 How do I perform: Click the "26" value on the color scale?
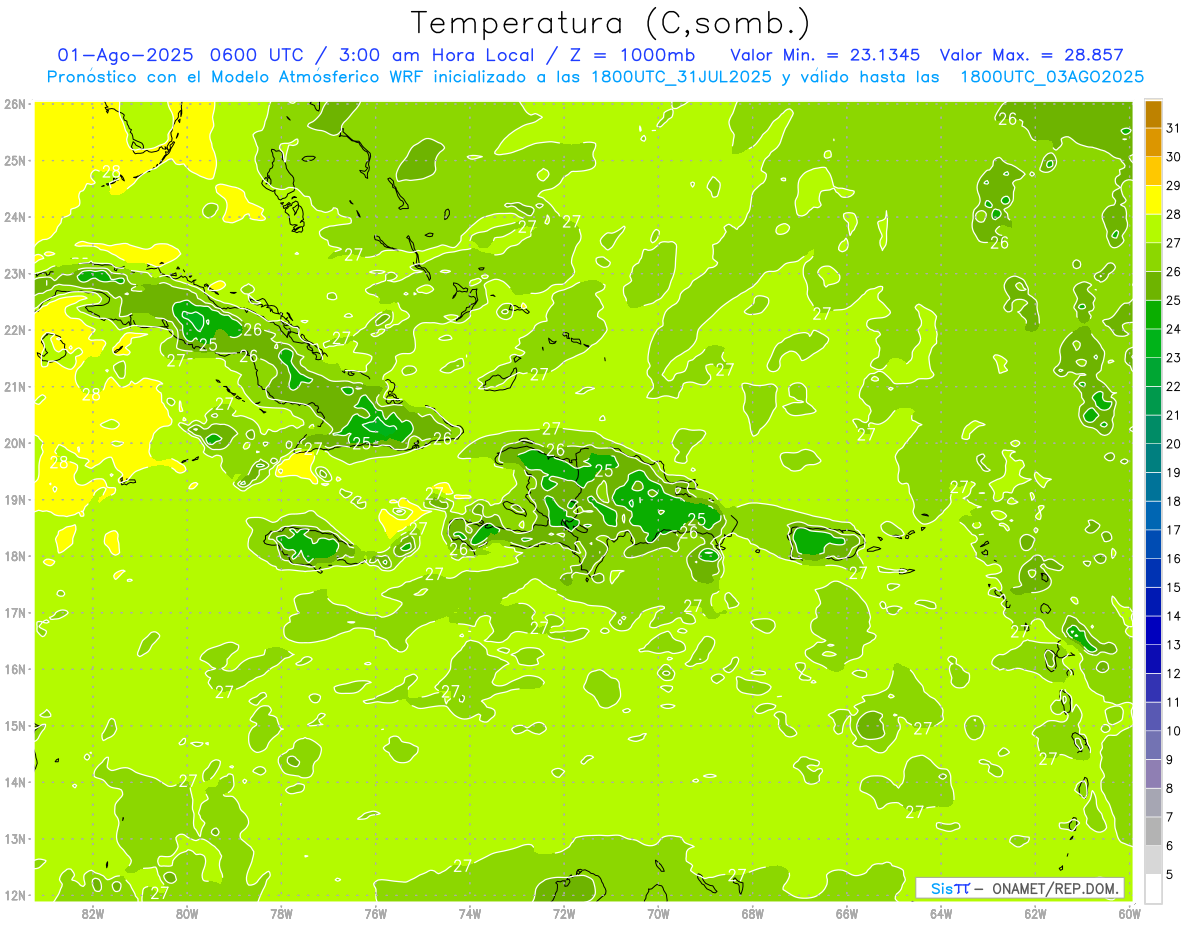tap(1173, 272)
